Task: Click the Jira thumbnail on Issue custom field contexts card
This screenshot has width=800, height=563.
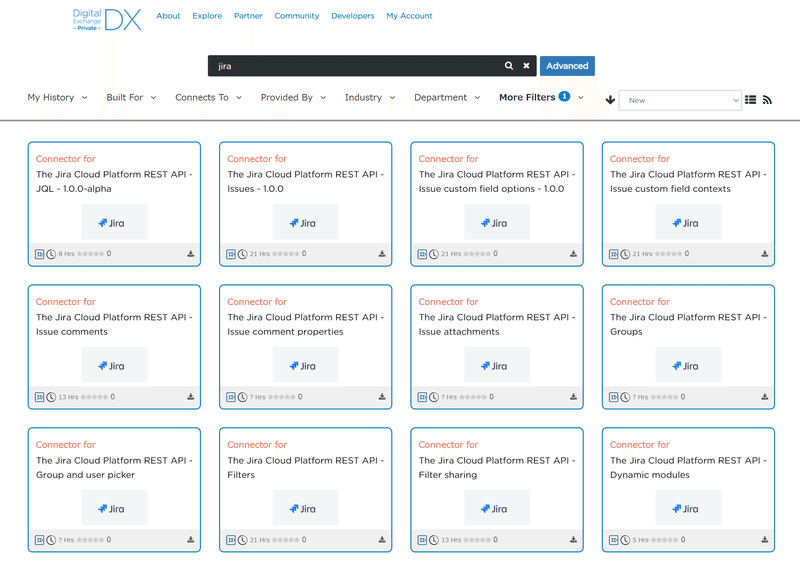Action: coord(688,222)
